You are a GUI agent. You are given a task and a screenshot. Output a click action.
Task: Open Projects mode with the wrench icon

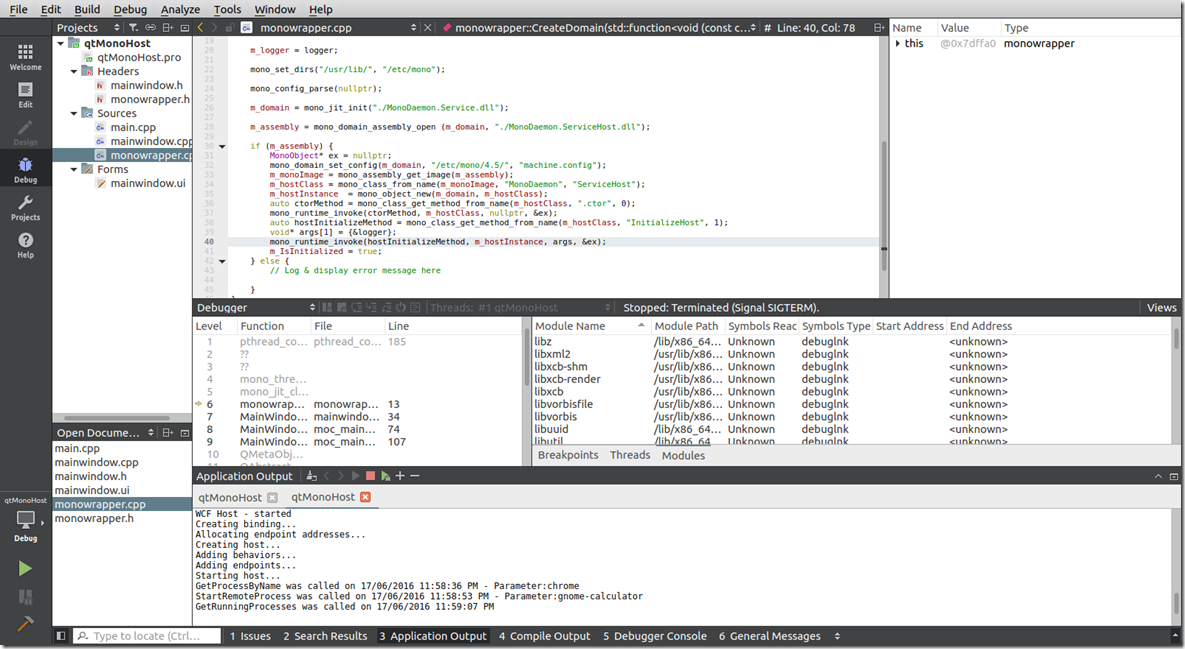[x=25, y=207]
